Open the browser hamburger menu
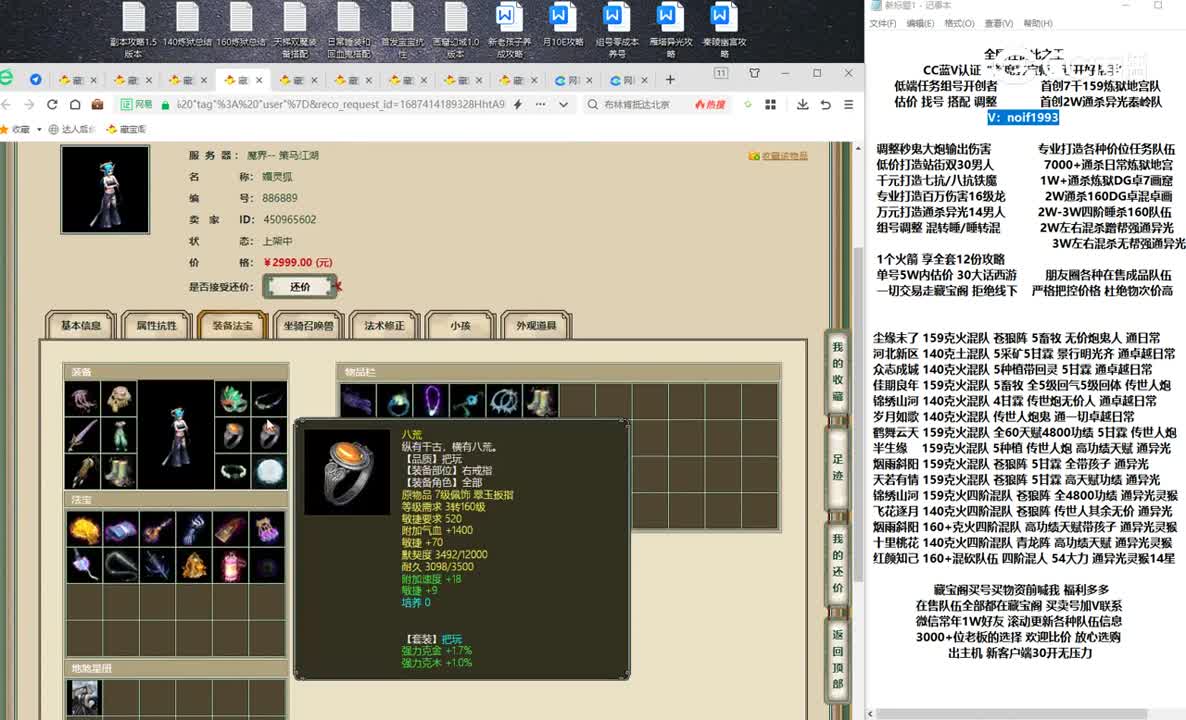The width and height of the screenshot is (1186, 720). (x=849, y=104)
